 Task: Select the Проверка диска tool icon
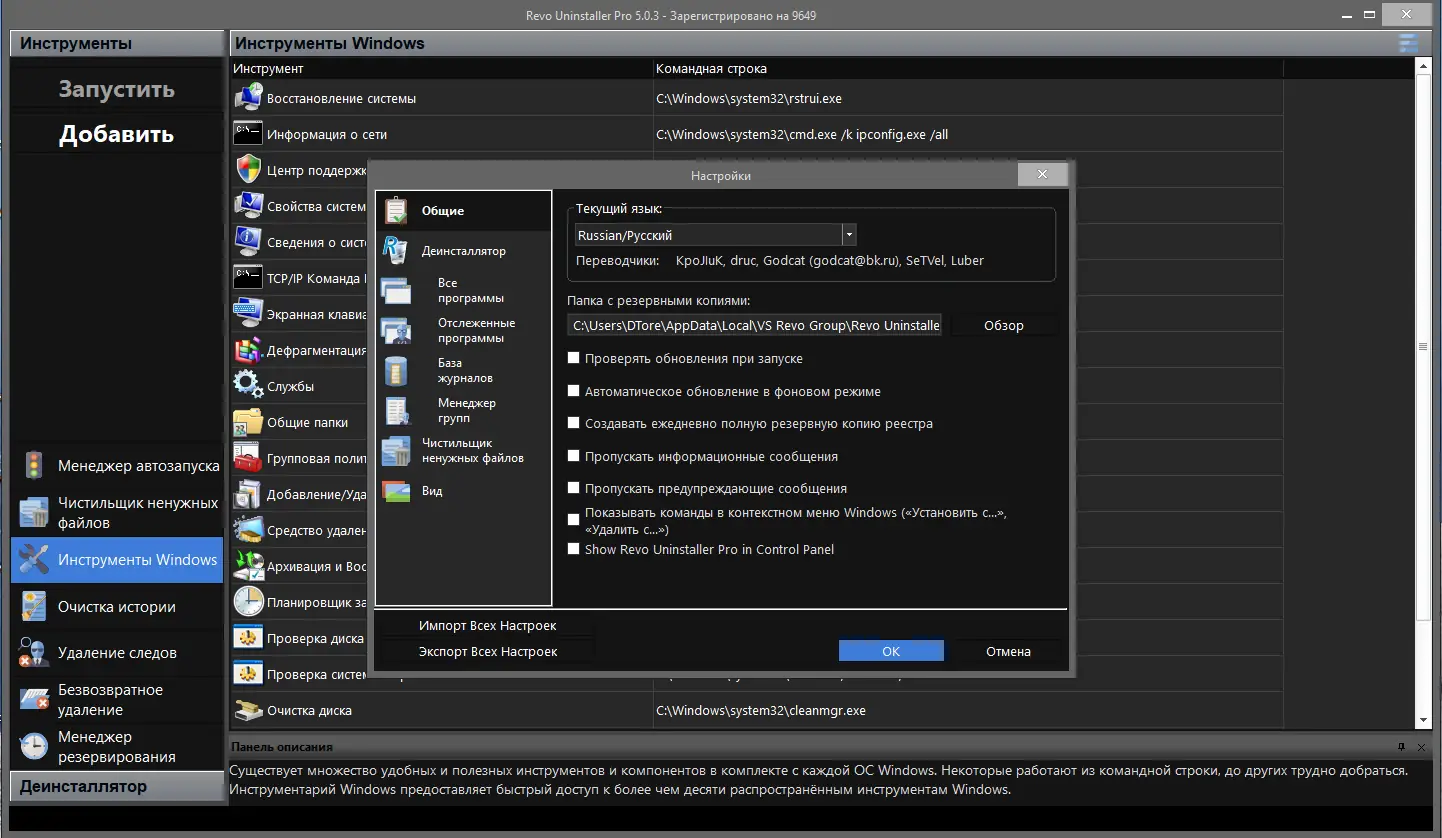[x=248, y=638]
